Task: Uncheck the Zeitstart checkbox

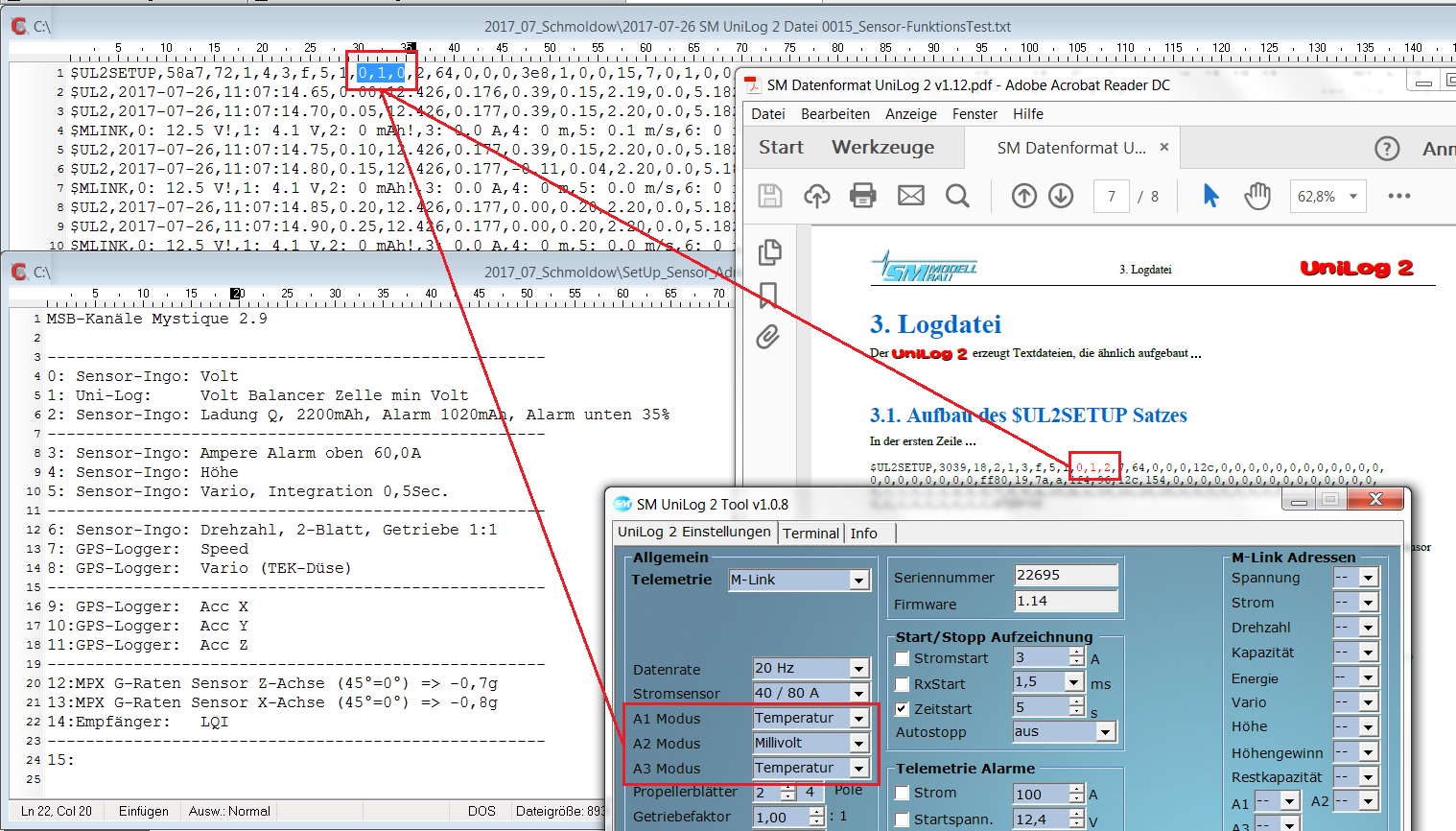Action: point(903,709)
